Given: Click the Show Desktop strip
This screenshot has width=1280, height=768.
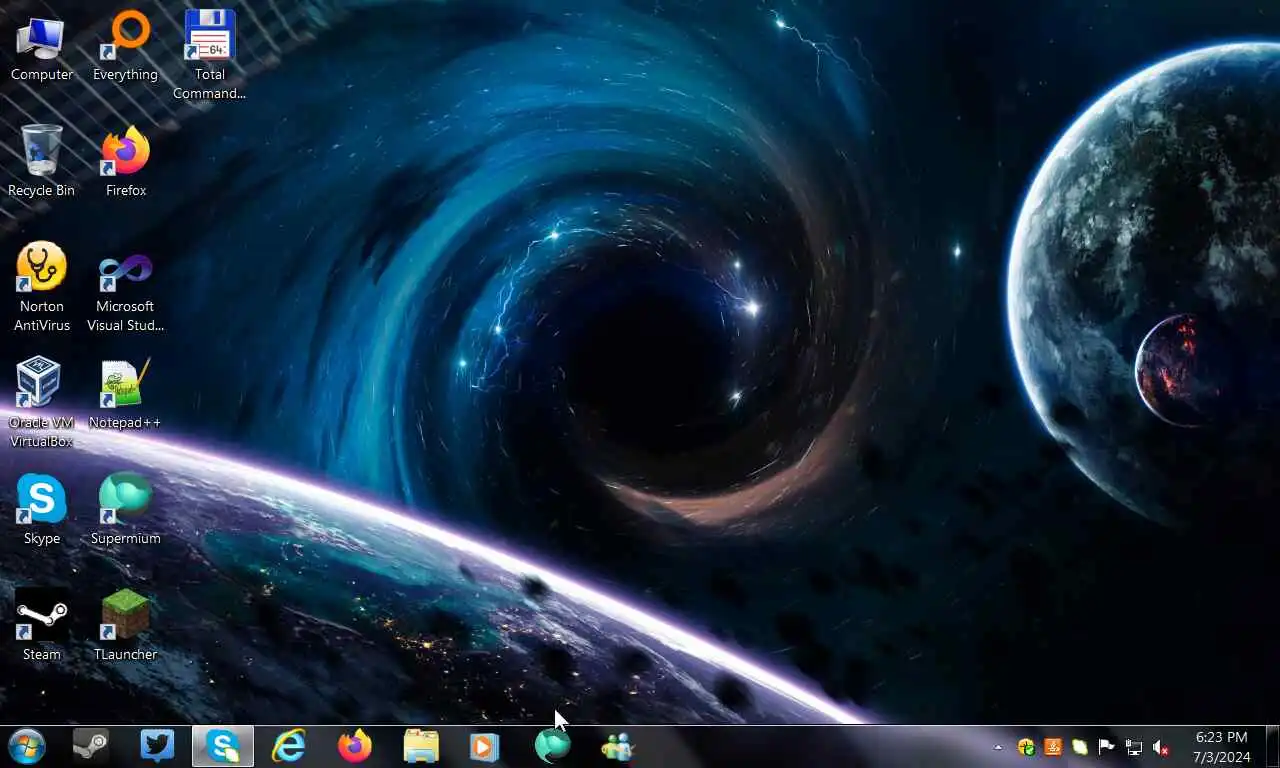Looking at the screenshot, I should (1272, 747).
